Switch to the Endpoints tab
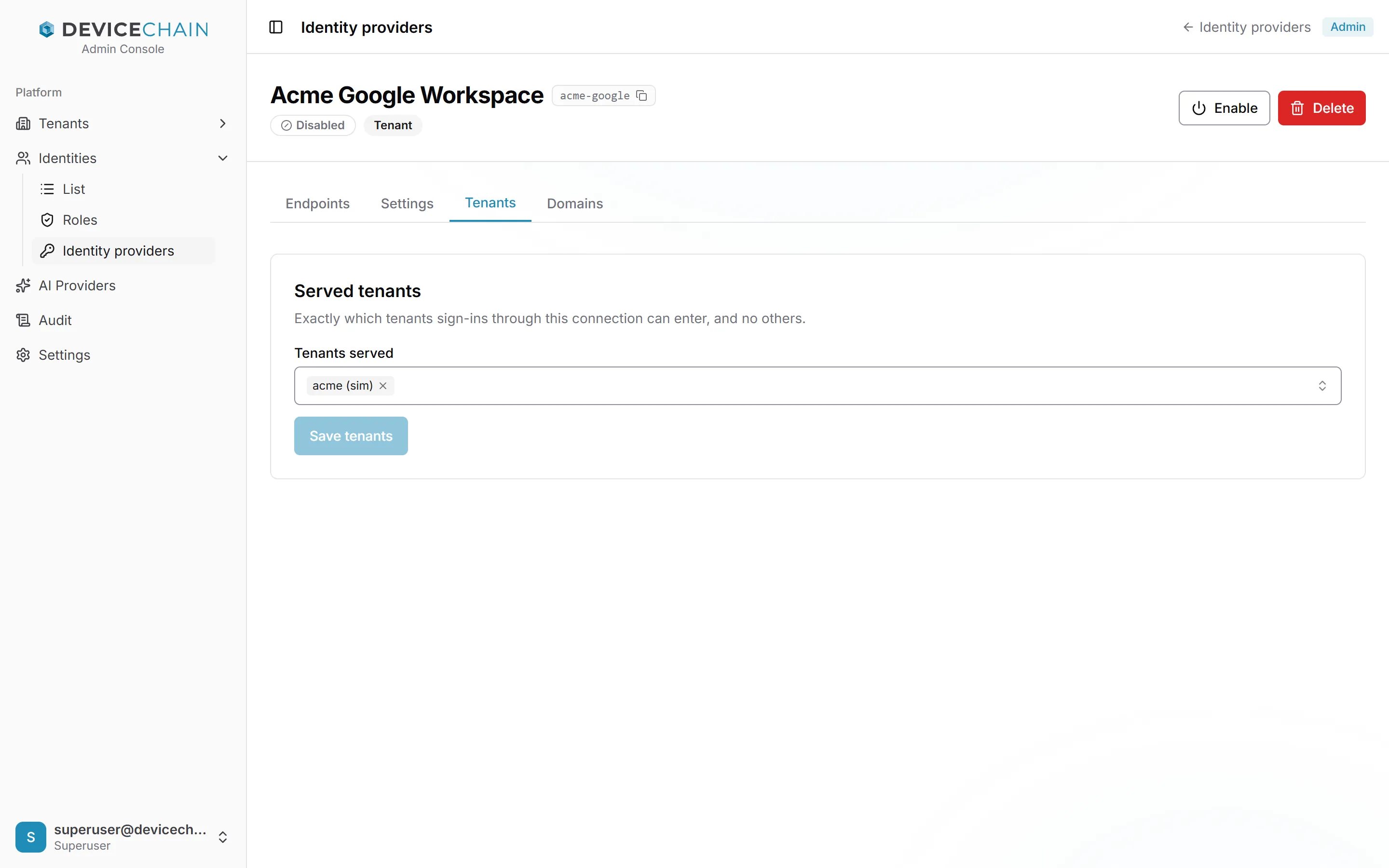 point(317,203)
